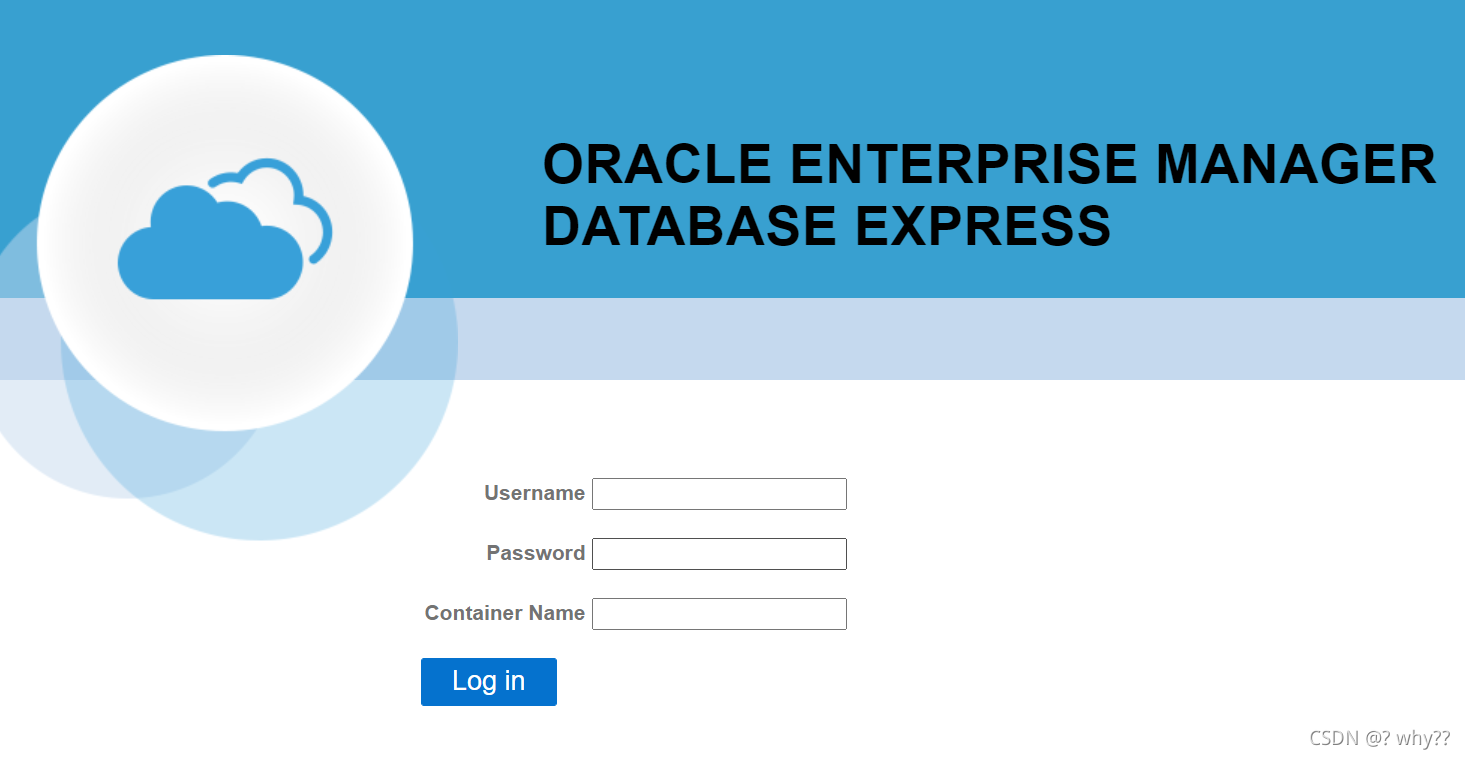Click the Container Name label

pos(504,613)
